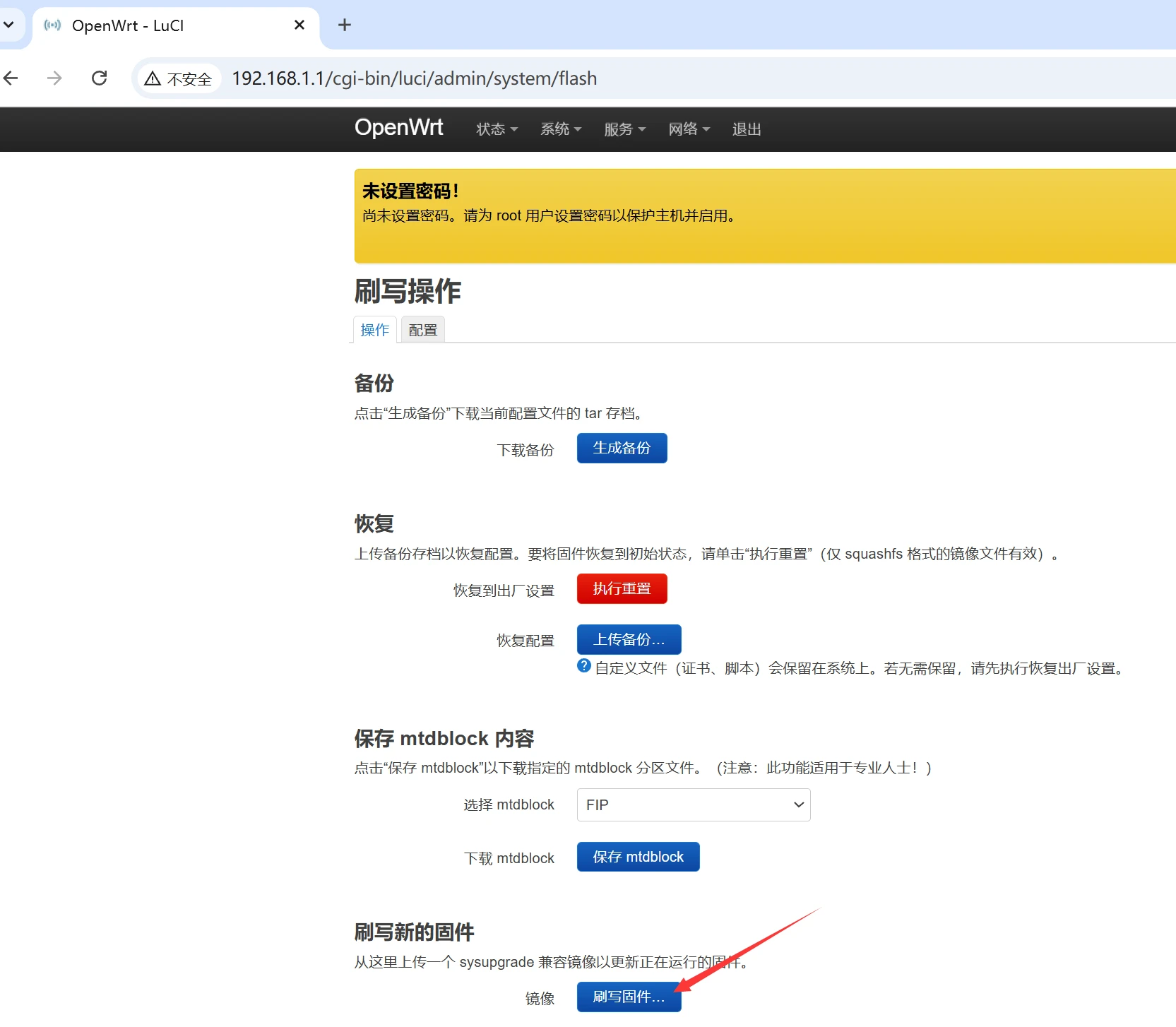Click the 上传备份... button

629,639
